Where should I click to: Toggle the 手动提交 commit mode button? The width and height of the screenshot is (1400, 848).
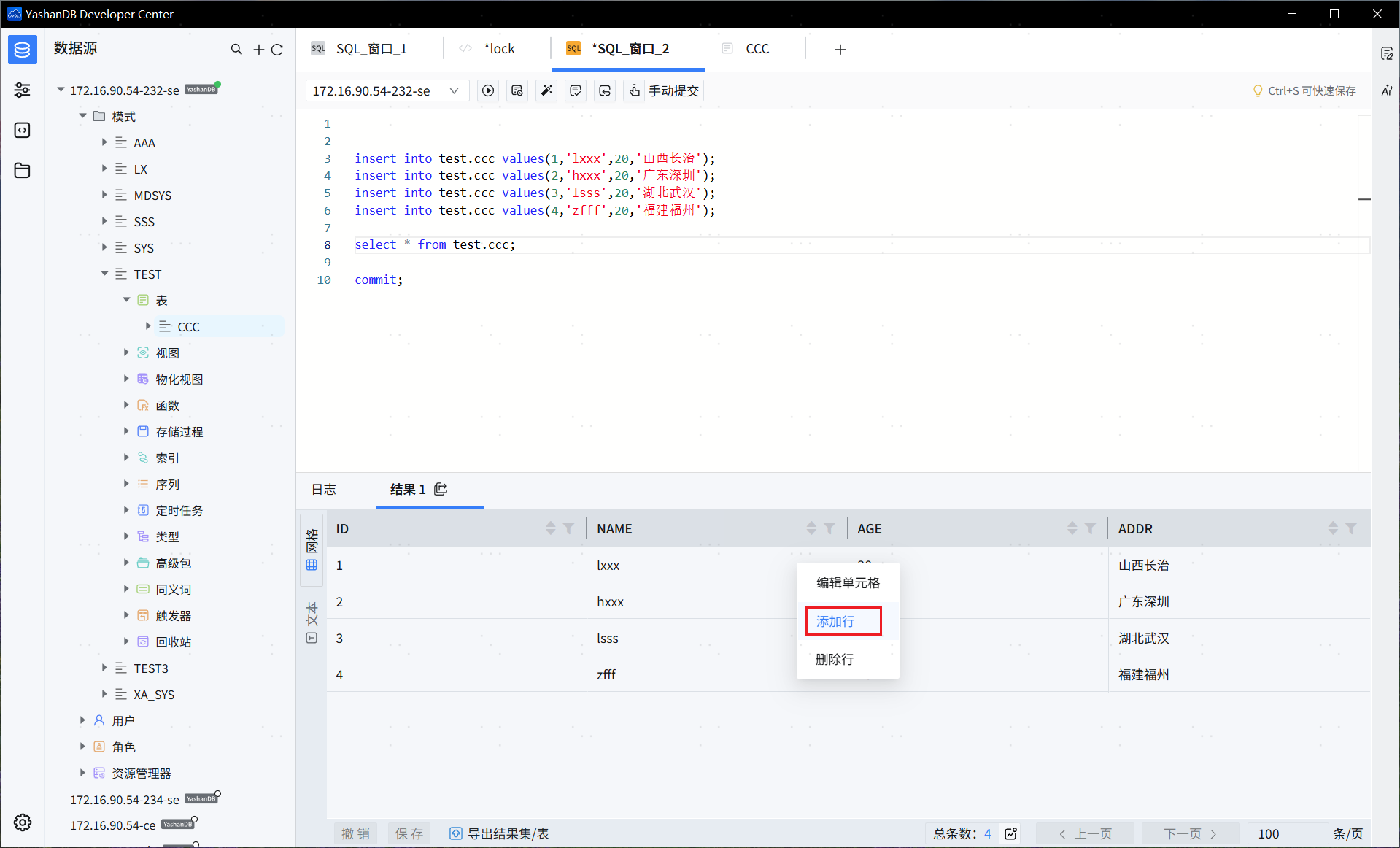point(664,90)
